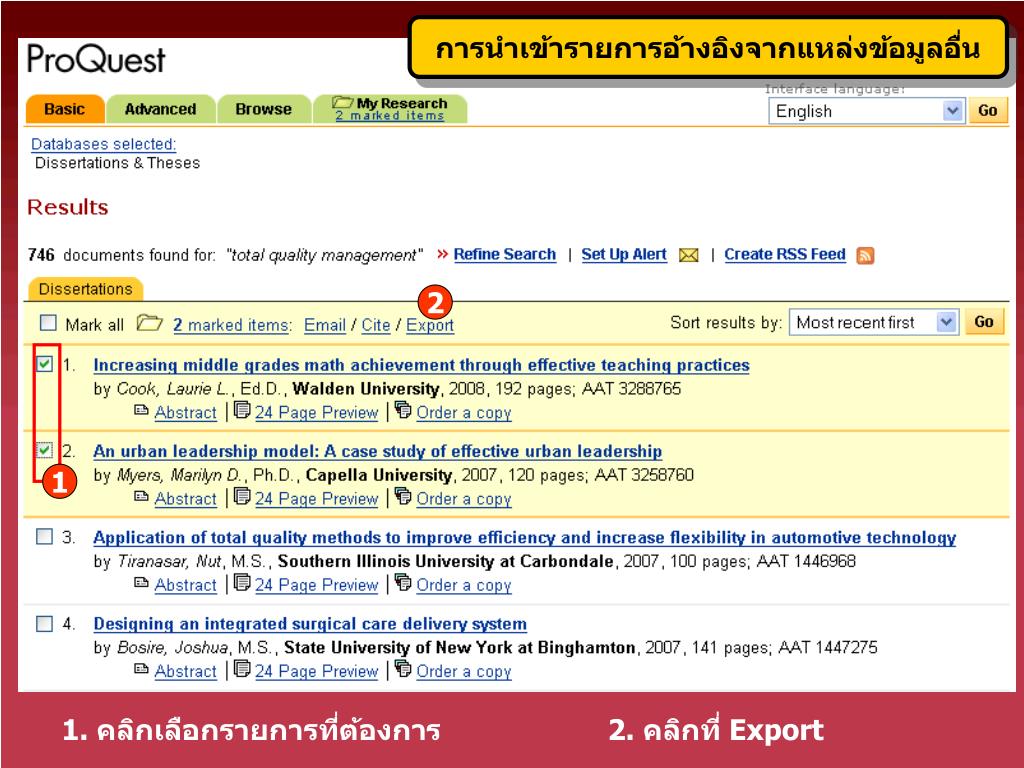1024x768 pixels.
Task: Click Go button next to interface language
Action: point(987,110)
